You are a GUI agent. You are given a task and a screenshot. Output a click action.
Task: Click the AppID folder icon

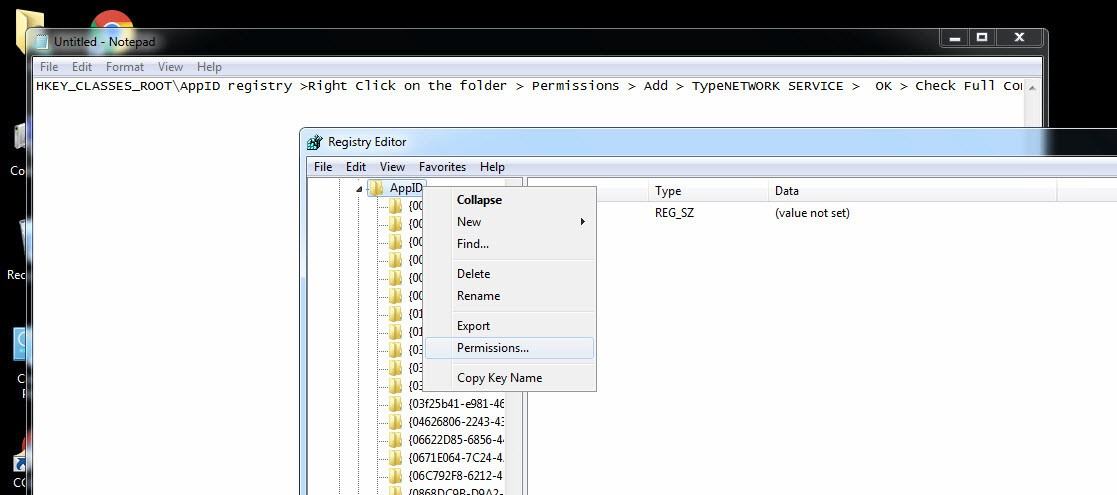coord(377,188)
